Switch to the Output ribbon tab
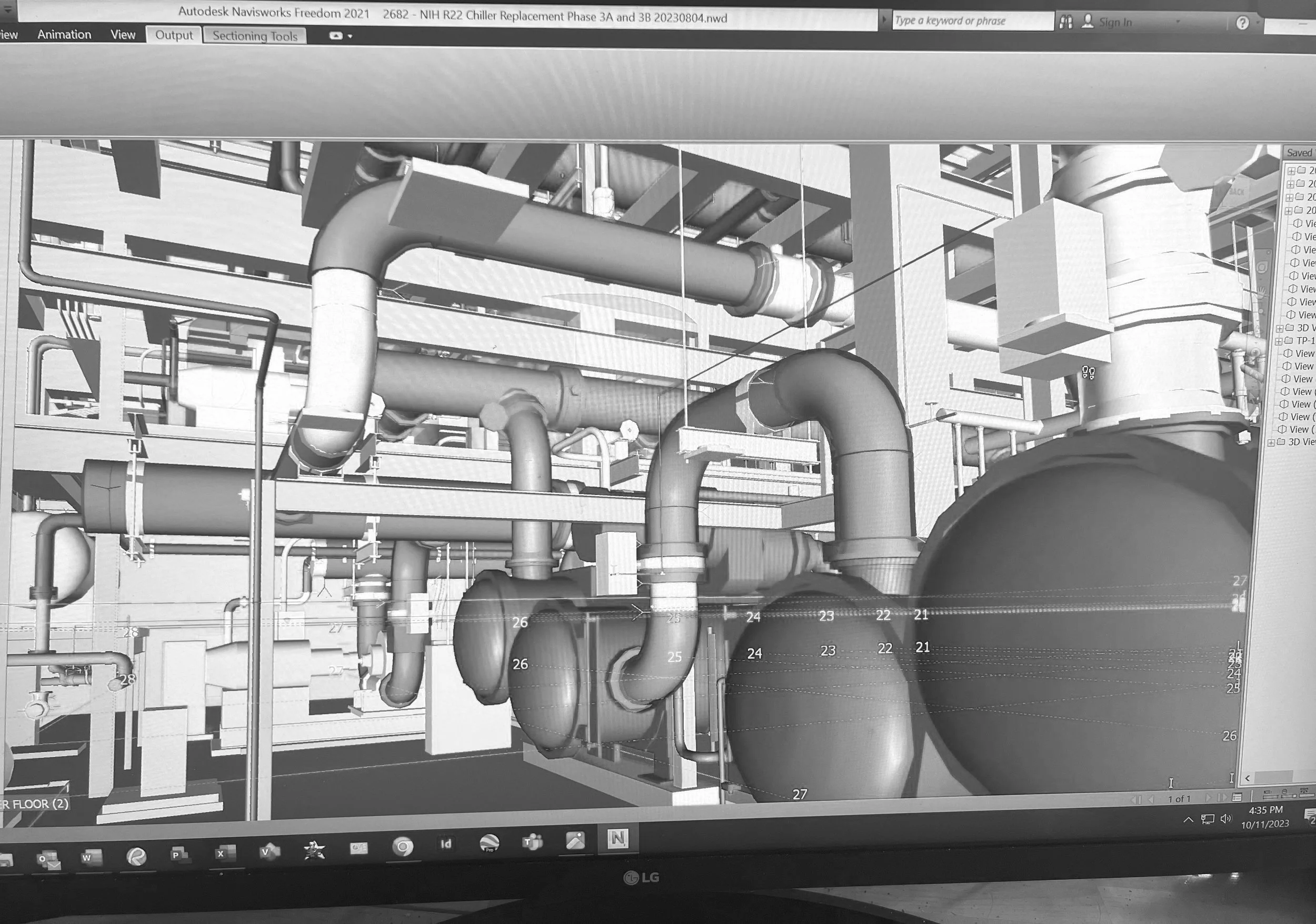 (x=174, y=35)
